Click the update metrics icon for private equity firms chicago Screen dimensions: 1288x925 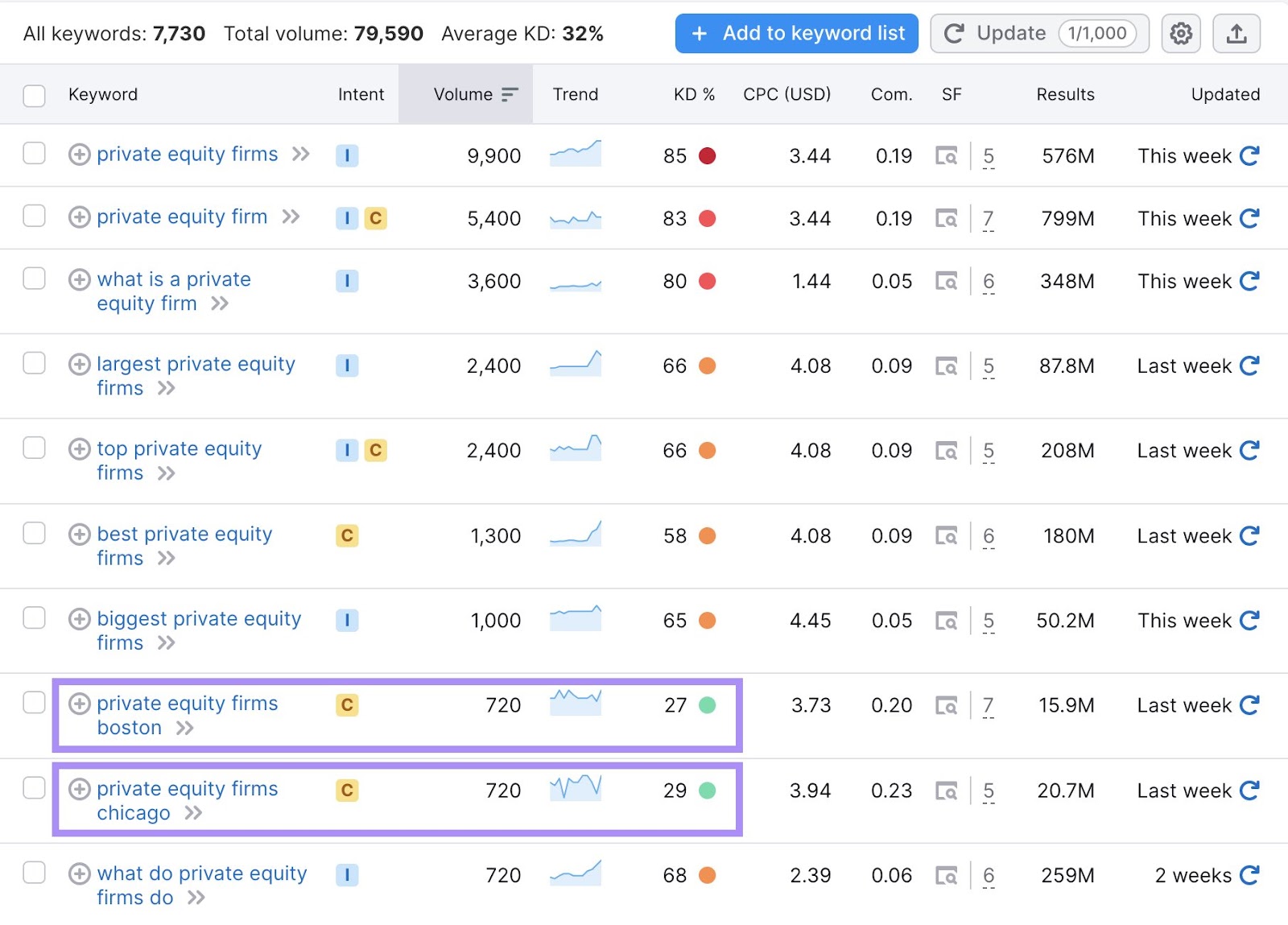tap(1249, 791)
